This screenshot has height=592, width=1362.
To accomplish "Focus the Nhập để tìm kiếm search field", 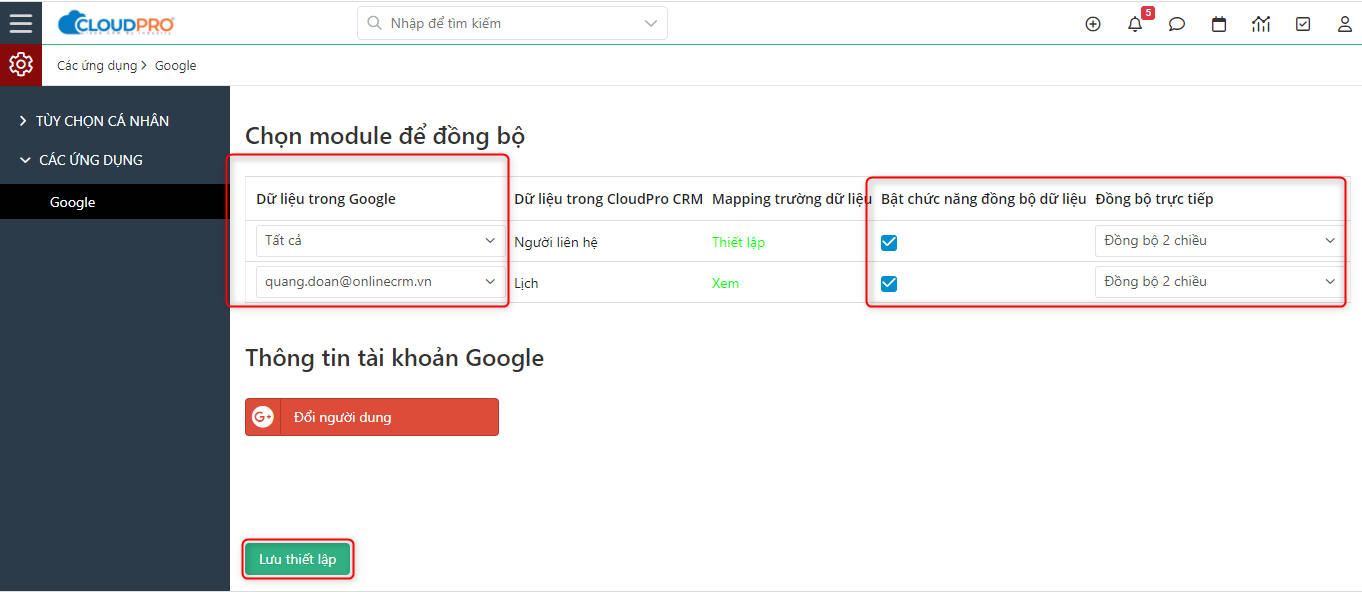I will point(512,23).
